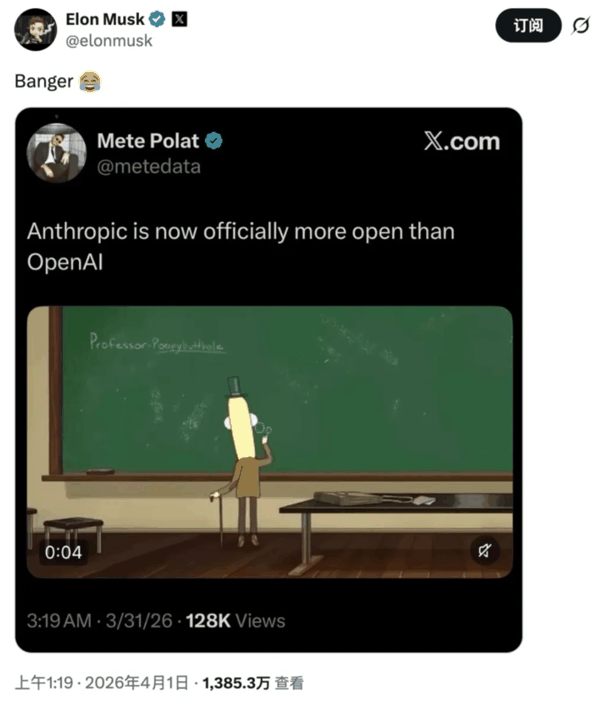
Task: Unmute the video with the speaker icon
Action: click(485, 550)
